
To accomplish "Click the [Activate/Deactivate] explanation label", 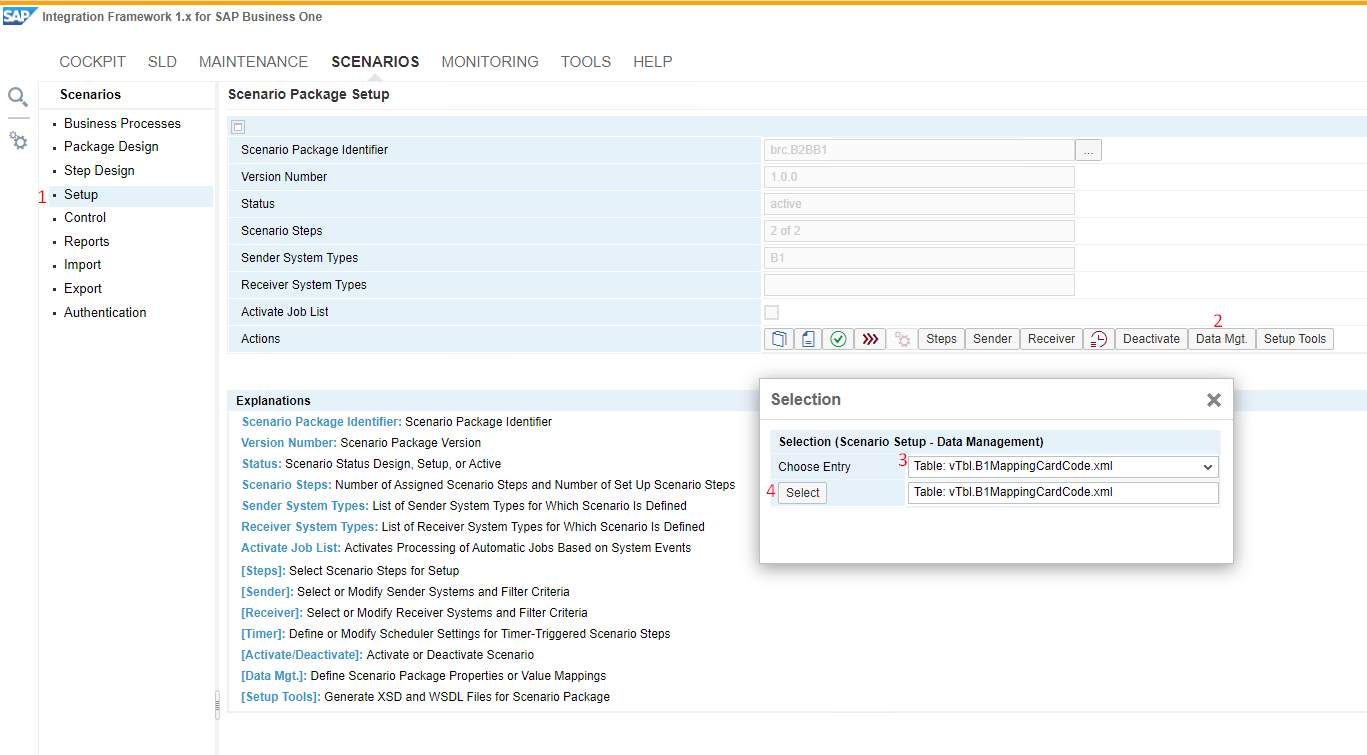I will point(302,655).
